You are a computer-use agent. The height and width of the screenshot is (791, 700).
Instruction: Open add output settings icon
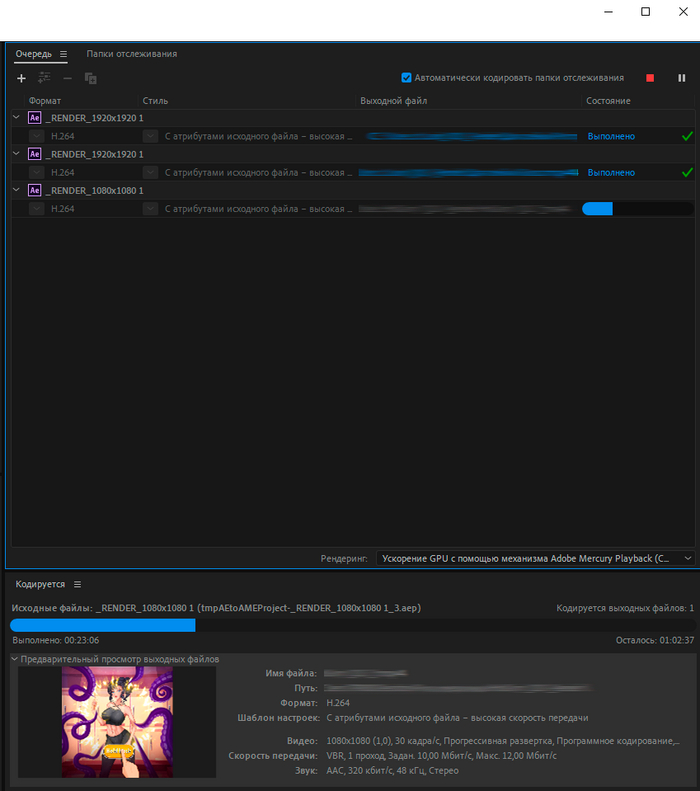[x=44, y=78]
